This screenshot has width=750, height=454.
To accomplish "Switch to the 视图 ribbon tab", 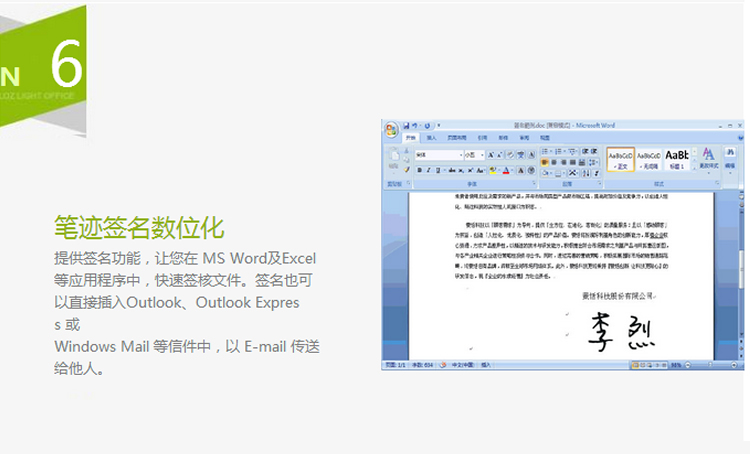I will coord(545,138).
